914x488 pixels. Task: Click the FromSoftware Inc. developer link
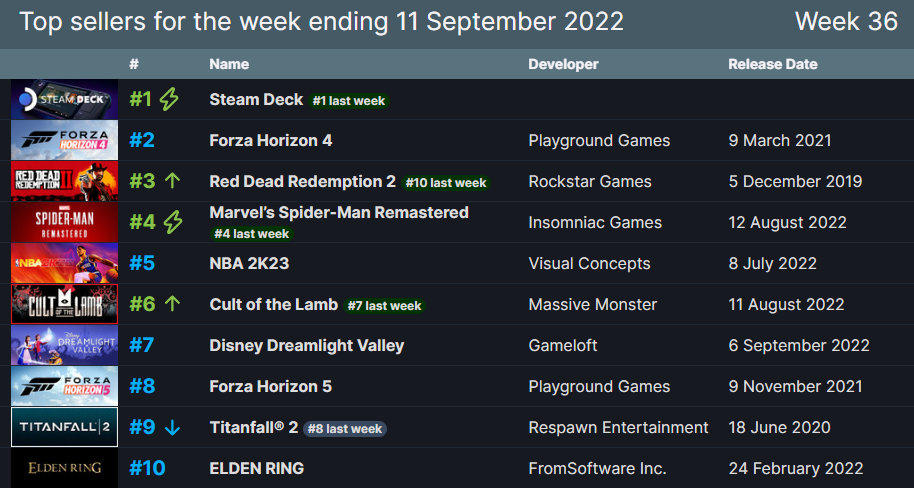[x=597, y=468]
